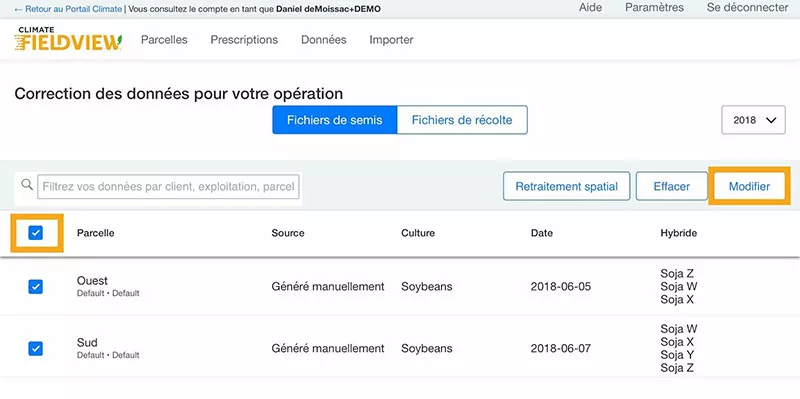Switch to Fichiers de récolte tab
Viewport: 800px width, 399px height.
[x=462, y=120]
